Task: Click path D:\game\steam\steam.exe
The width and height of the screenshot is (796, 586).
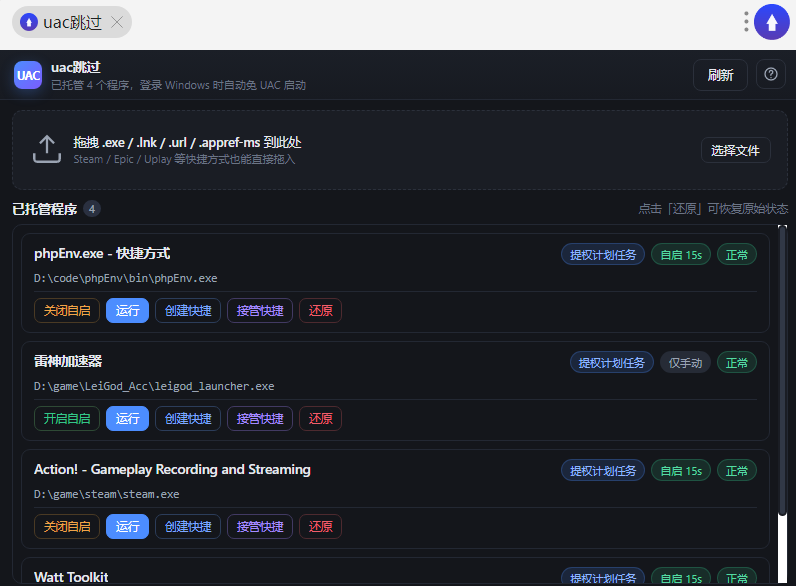Action: (x=107, y=495)
